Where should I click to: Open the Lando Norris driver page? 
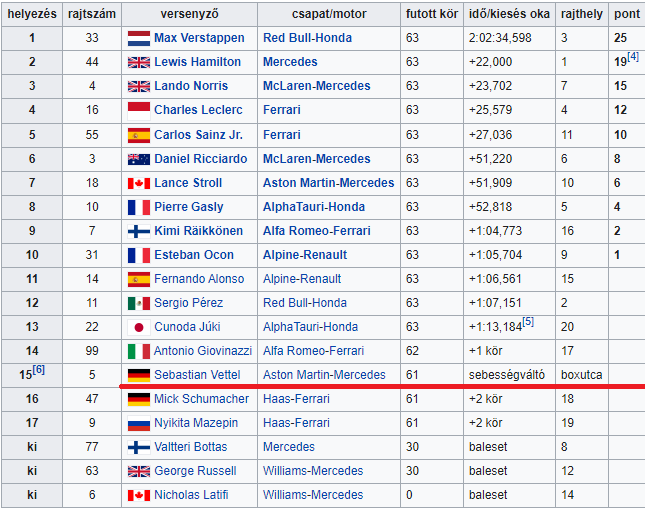click(192, 86)
